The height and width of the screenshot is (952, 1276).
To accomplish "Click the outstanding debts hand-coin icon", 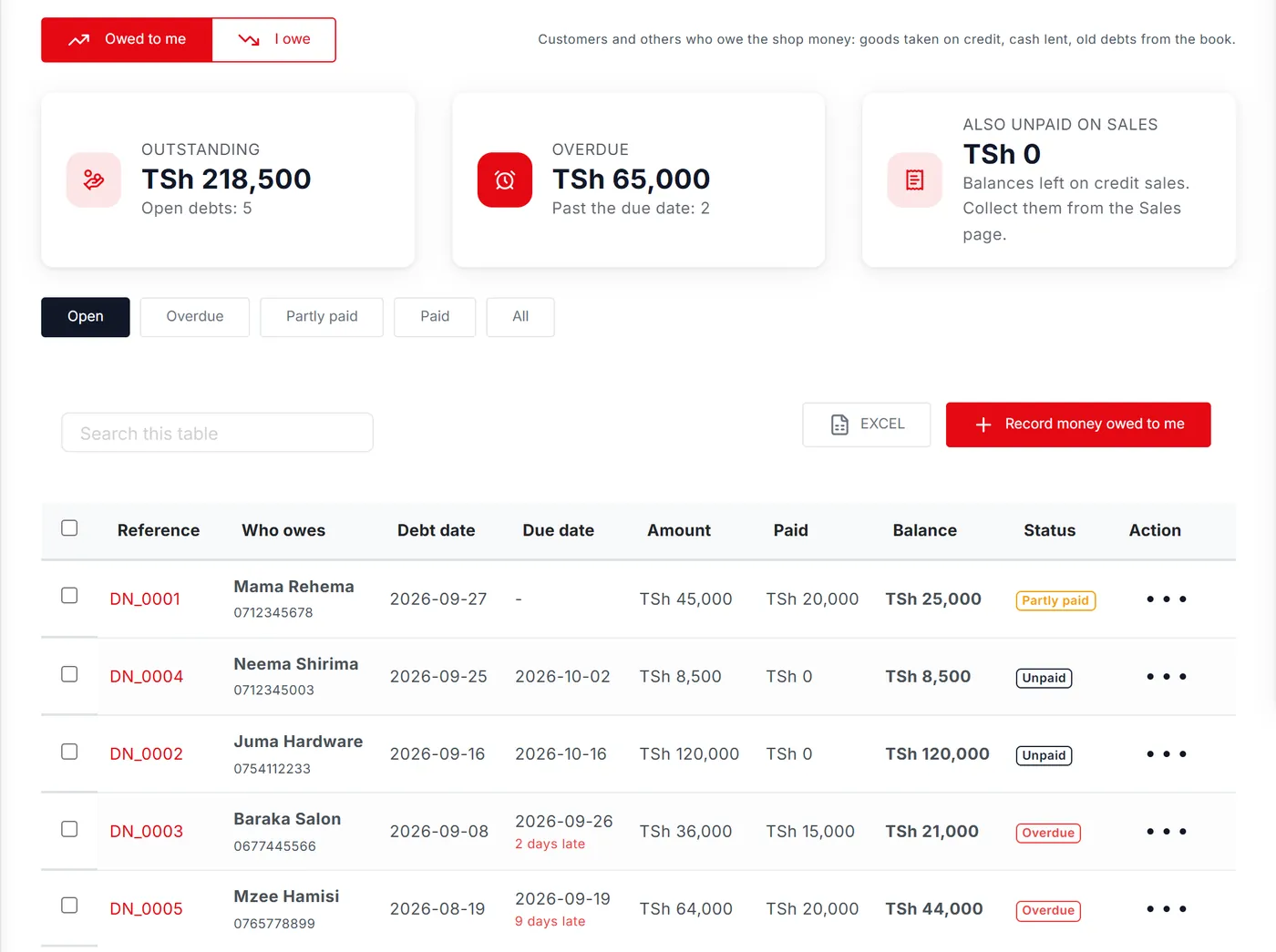I will (94, 180).
